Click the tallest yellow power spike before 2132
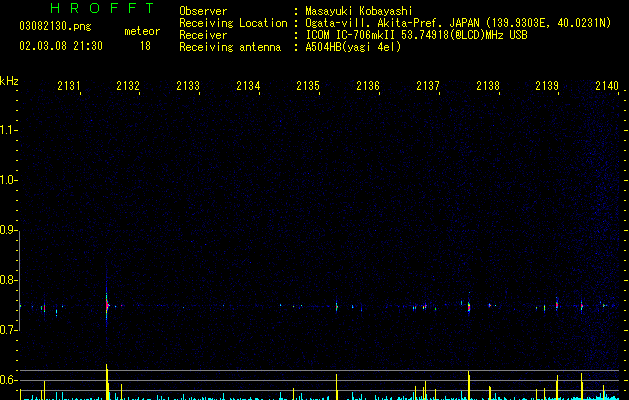Viewport: 629px width, 400px height. pyautogui.click(x=107, y=382)
